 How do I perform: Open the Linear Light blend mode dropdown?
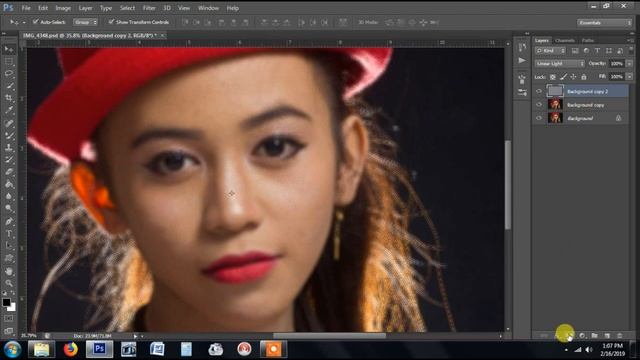(x=560, y=64)
